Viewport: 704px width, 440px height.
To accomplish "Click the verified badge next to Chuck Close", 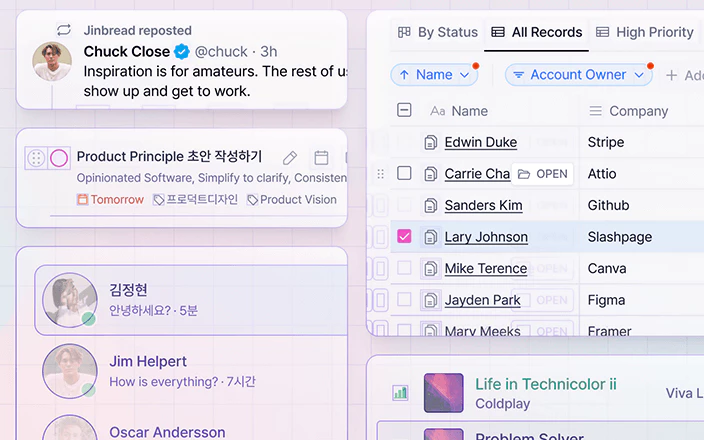I will click(x=182, y=52).
